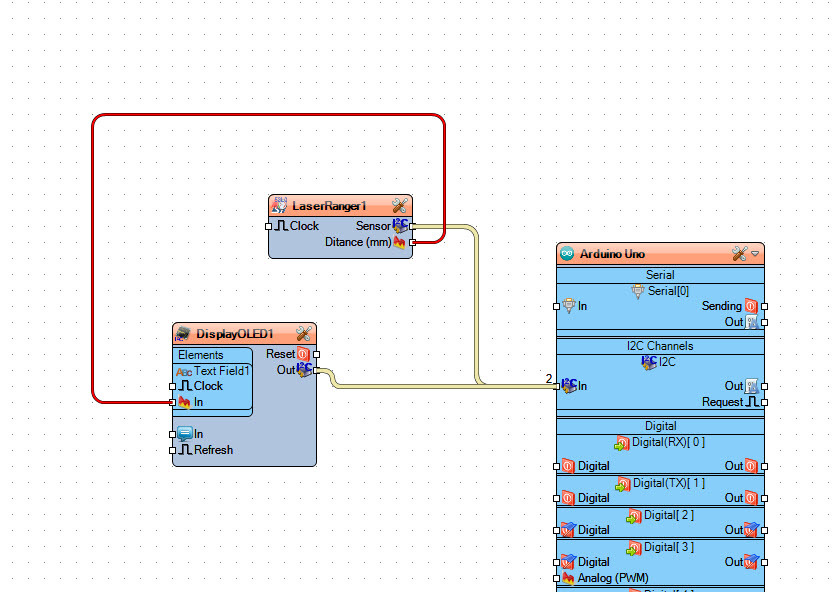Click Text Field1 analog In pin
Screen dimensions: 839x592
[x=172, y=402]
